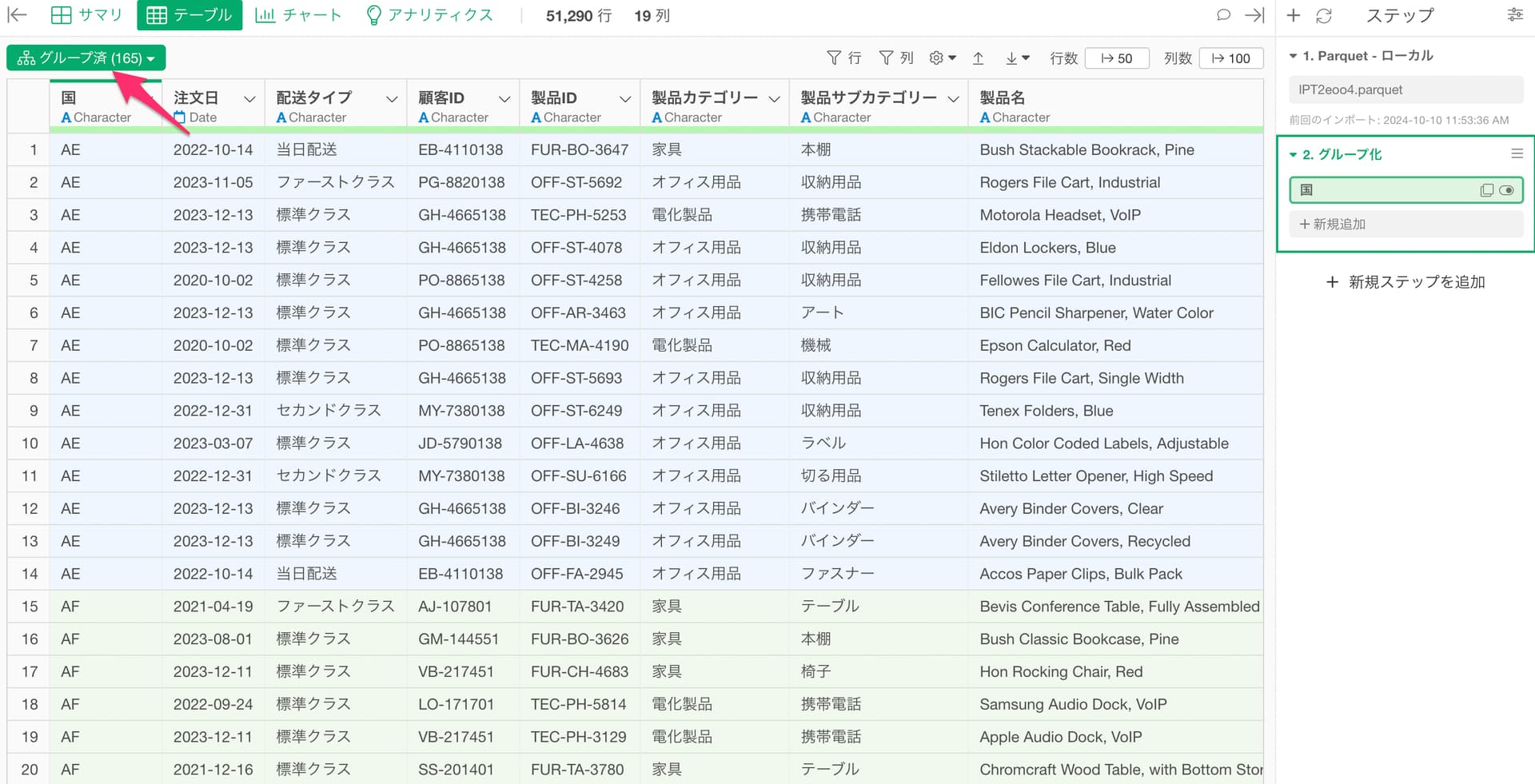Select row number 10

(x=30, y=444)
